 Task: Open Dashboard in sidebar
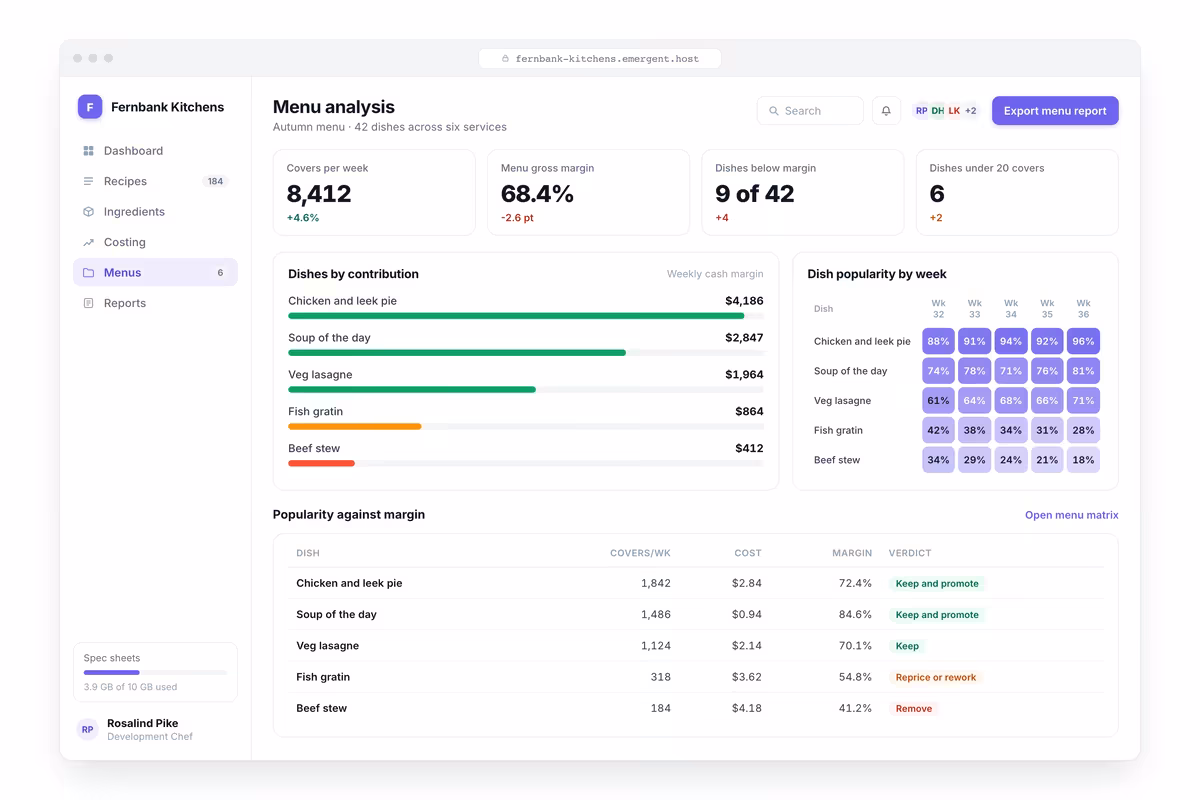click(155, 151)
